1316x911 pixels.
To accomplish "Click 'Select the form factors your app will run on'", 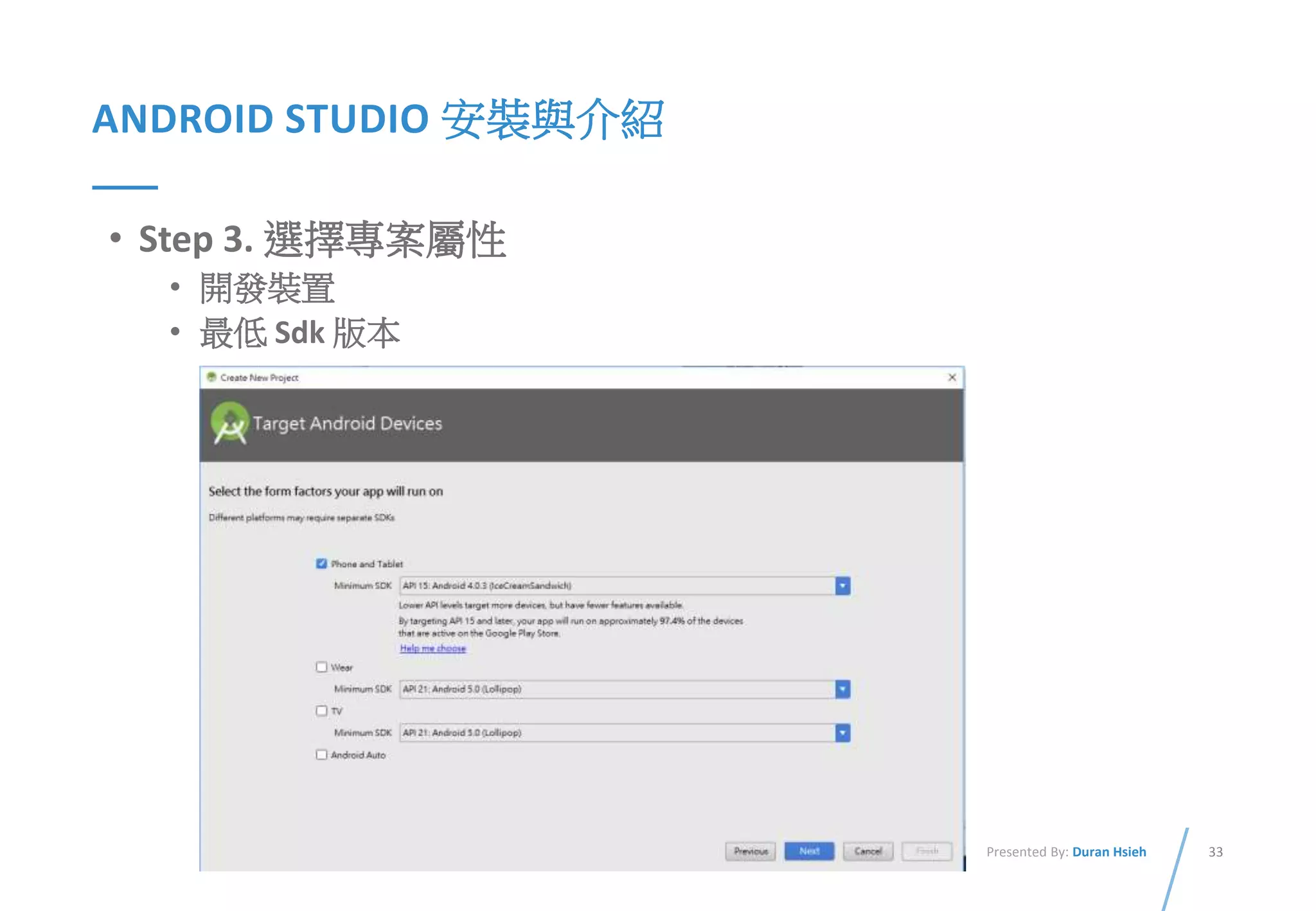I will (326, 491).
